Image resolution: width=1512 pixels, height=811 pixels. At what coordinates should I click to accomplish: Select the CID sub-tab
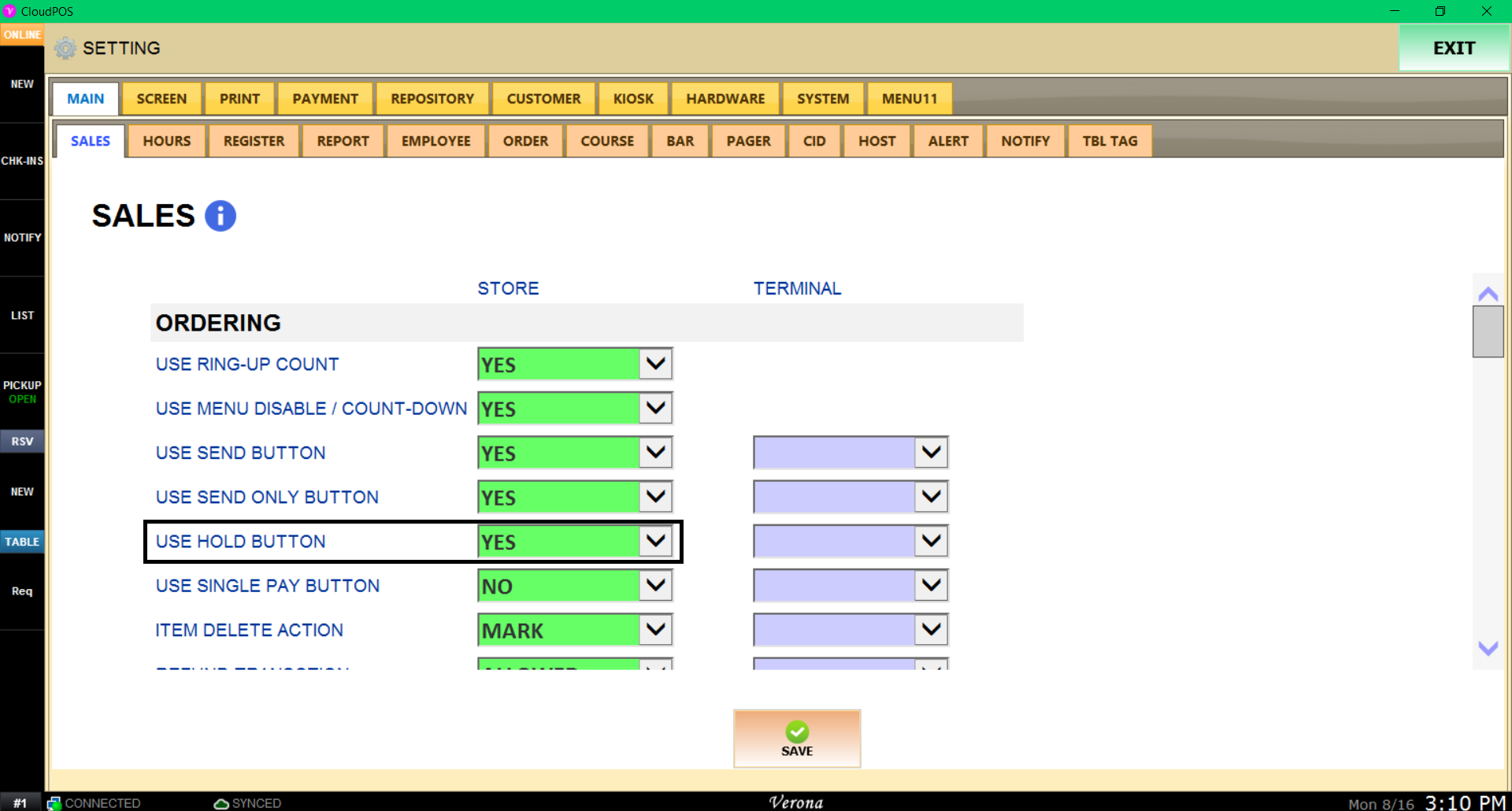(x=814, y=141)
